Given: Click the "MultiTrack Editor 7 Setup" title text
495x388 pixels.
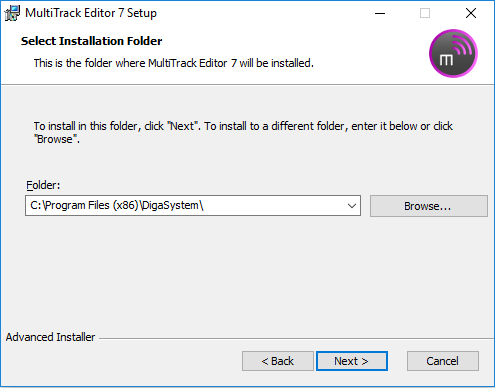Looking at the screenshot, I should click(91, 13).
